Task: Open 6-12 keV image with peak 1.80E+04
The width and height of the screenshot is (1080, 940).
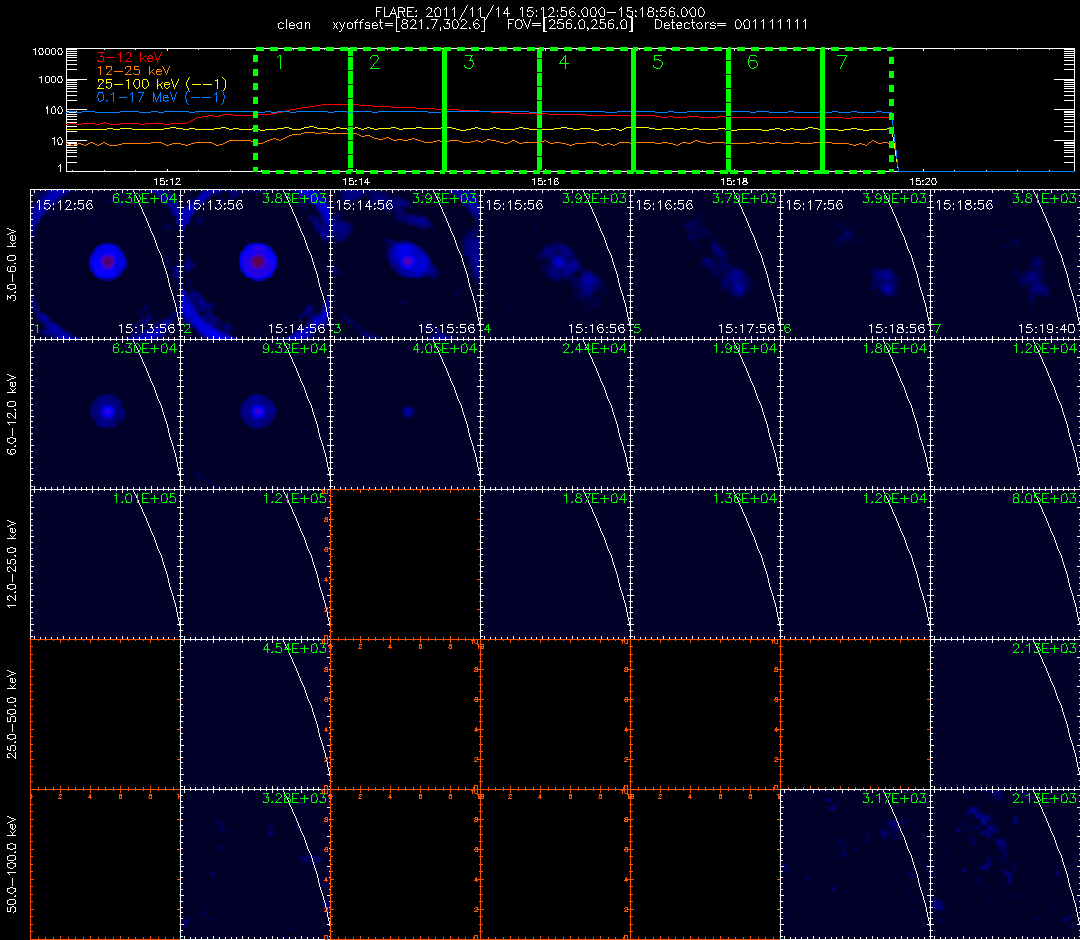Action: tap(855, 415)
